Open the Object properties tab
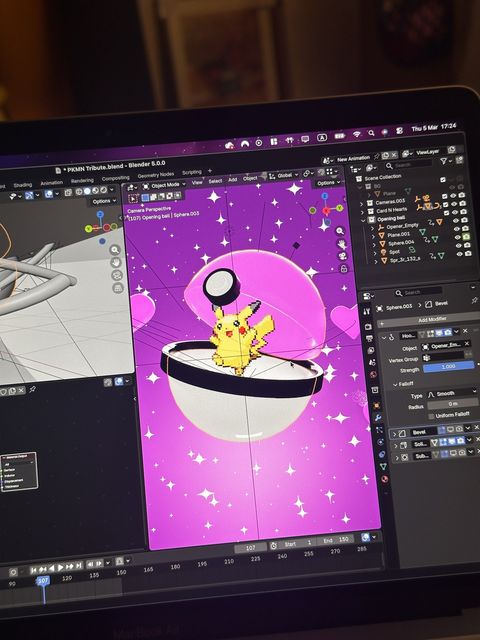This screenshot has width=480, height=640. tap(376, 405)
